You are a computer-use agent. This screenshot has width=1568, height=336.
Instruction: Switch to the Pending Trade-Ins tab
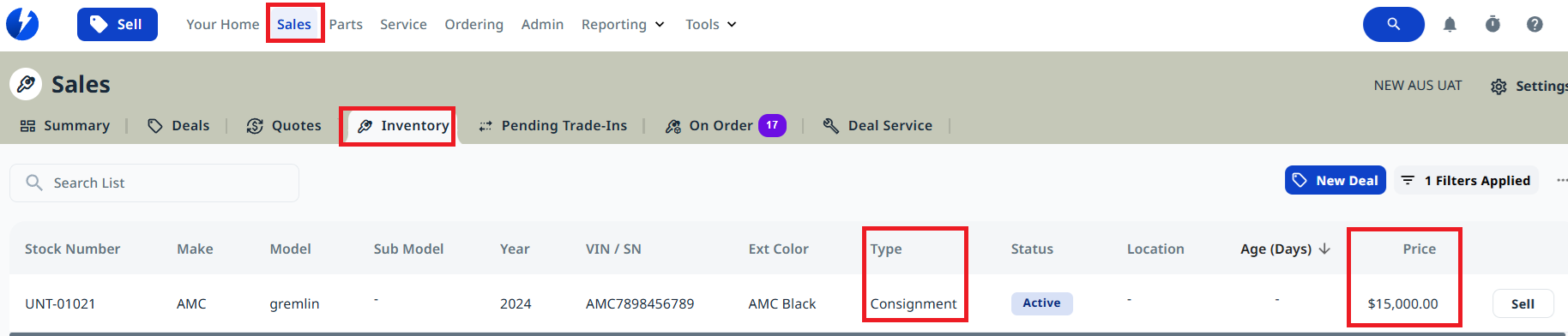click(x=552, y=126)
